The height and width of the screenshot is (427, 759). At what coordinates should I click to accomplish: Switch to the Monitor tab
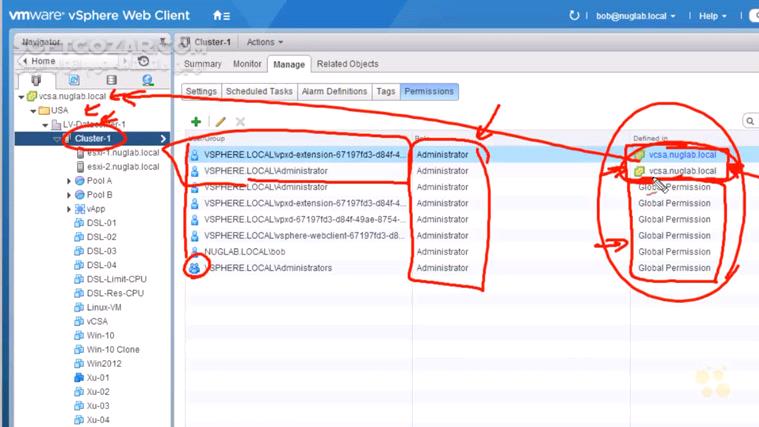(247, 64)
